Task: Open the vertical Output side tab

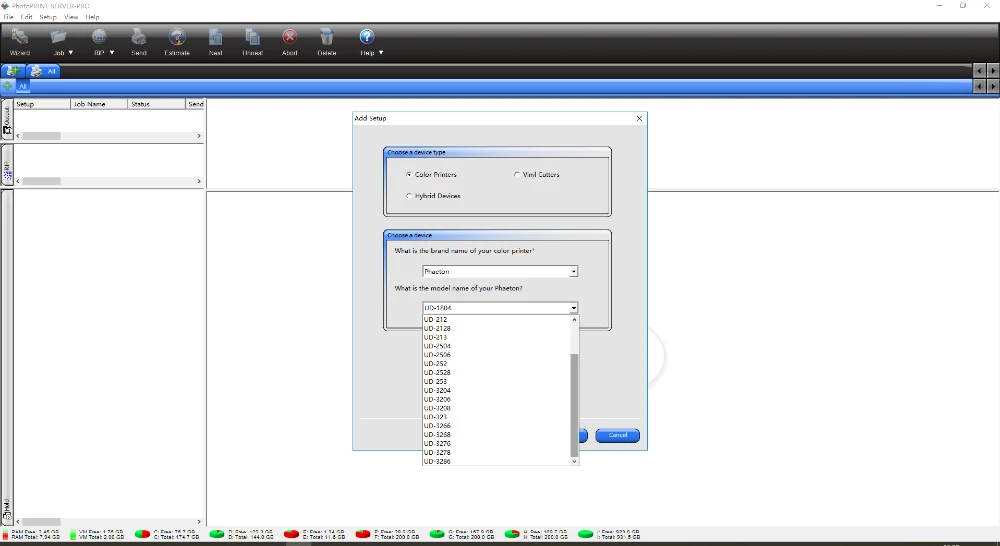Action: 7,119
